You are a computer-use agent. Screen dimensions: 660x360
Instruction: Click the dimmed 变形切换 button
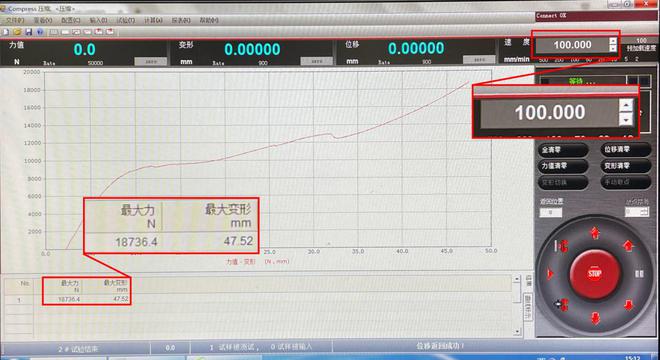pos(563,182)
